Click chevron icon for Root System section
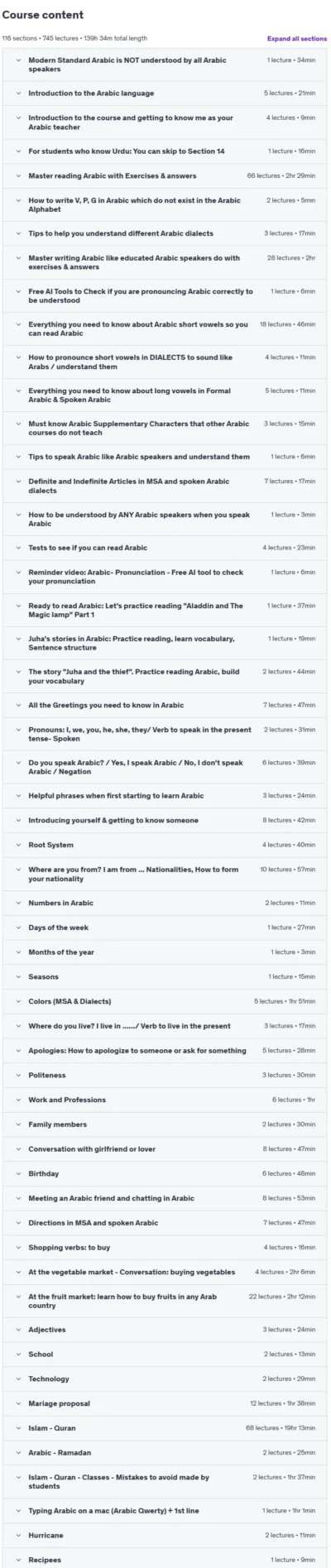This screenshot has width=331, height=1568. [x=18, y=845]
